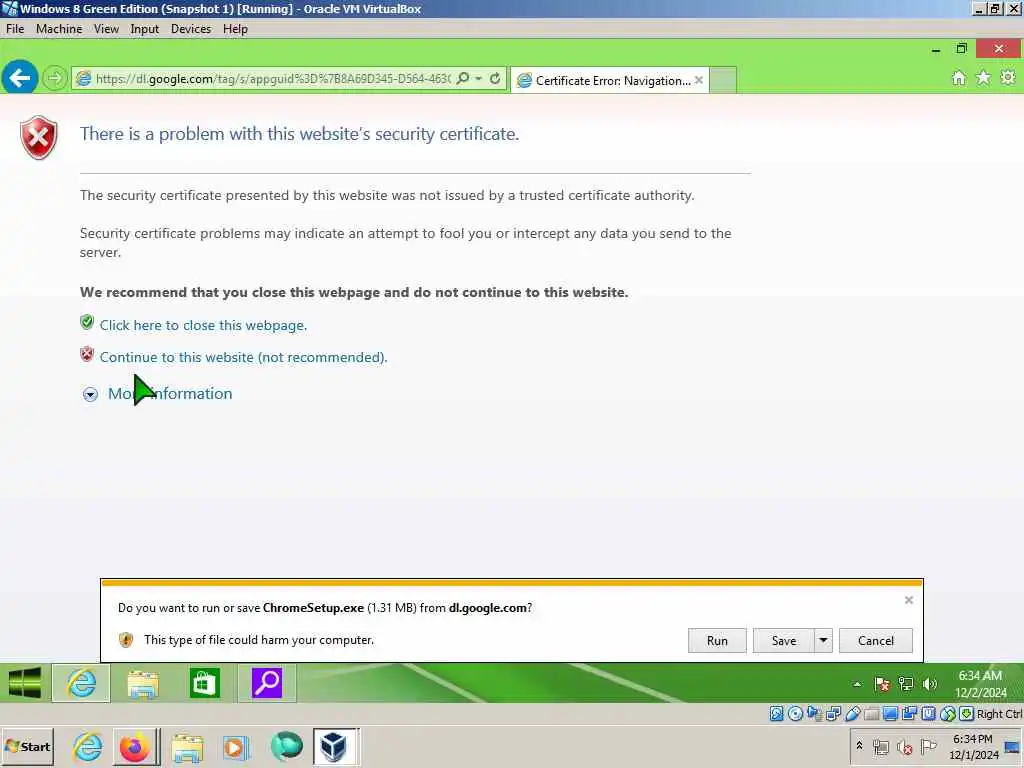Click Internet Explorer's Forward arrow button
Viewport: 1024px width, 768px height.
click(55, 78)
